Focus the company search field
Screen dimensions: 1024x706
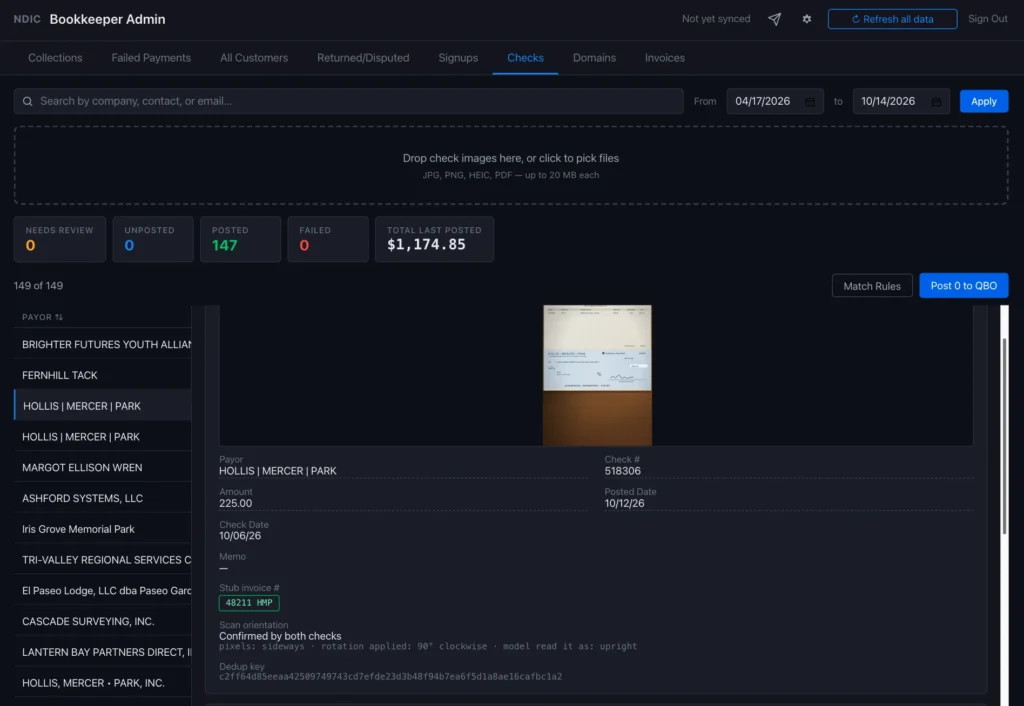tap(349, 101)
